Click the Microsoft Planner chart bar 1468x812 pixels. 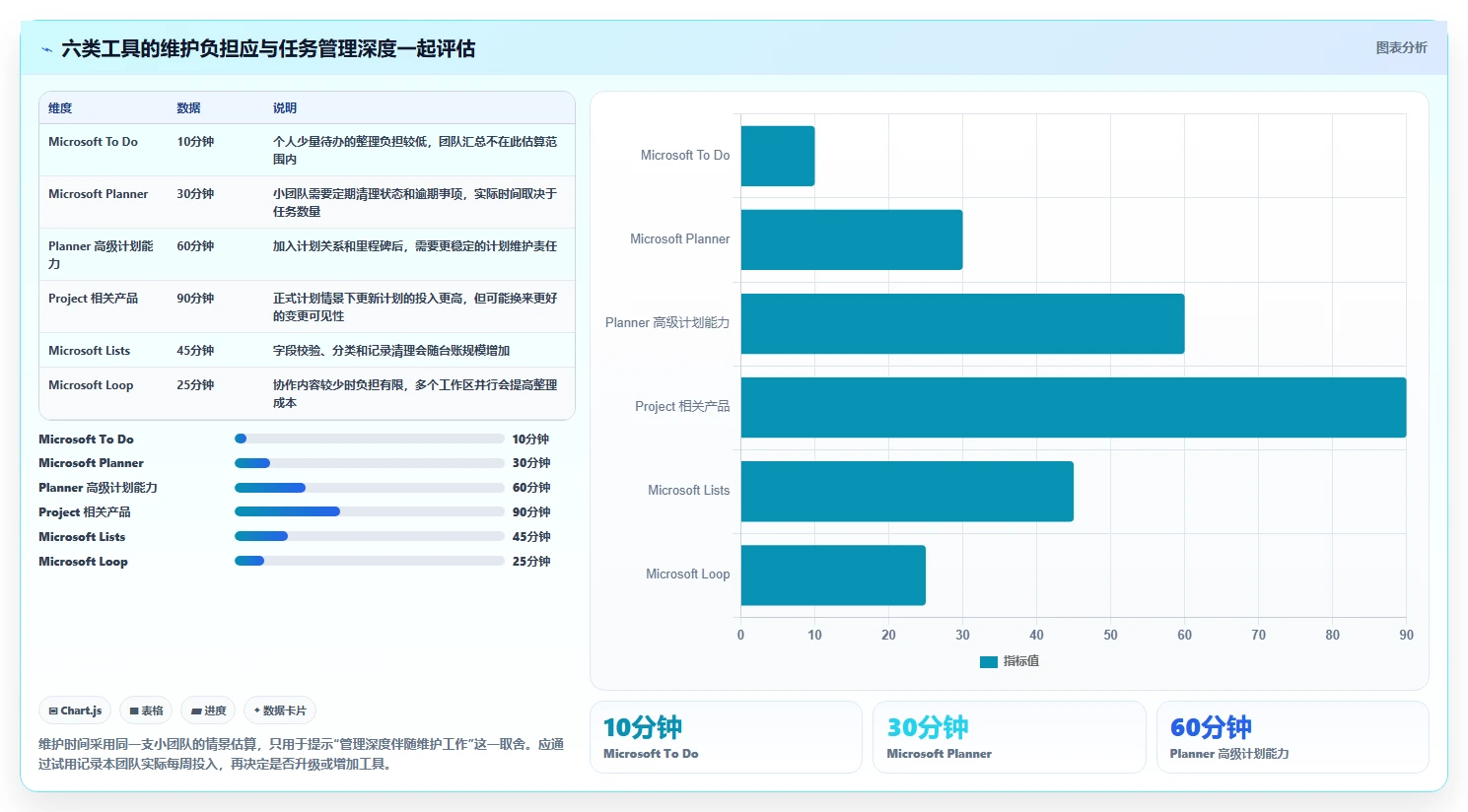[x=852, y=239]
